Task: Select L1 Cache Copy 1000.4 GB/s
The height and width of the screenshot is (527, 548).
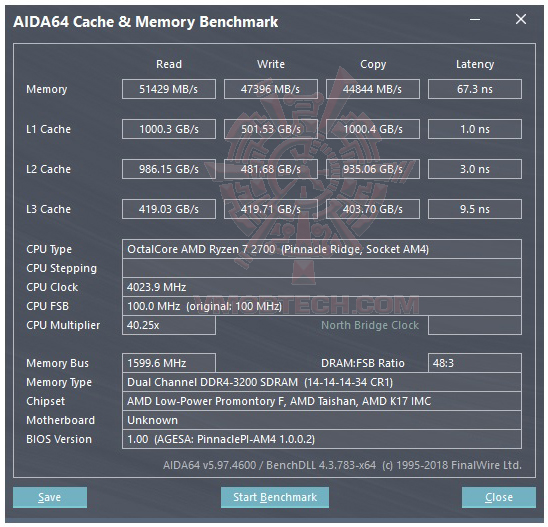Action: click(373, 129)
